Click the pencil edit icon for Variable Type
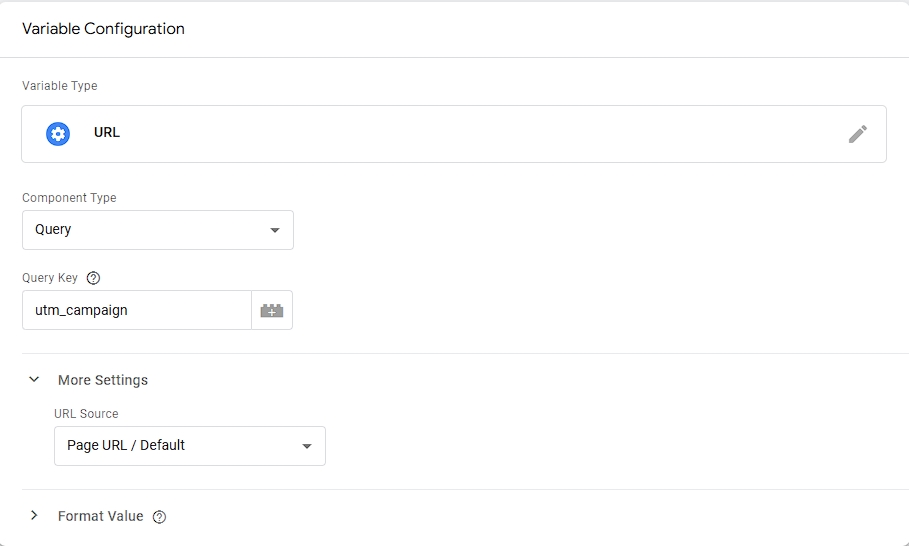 point(857,134)
